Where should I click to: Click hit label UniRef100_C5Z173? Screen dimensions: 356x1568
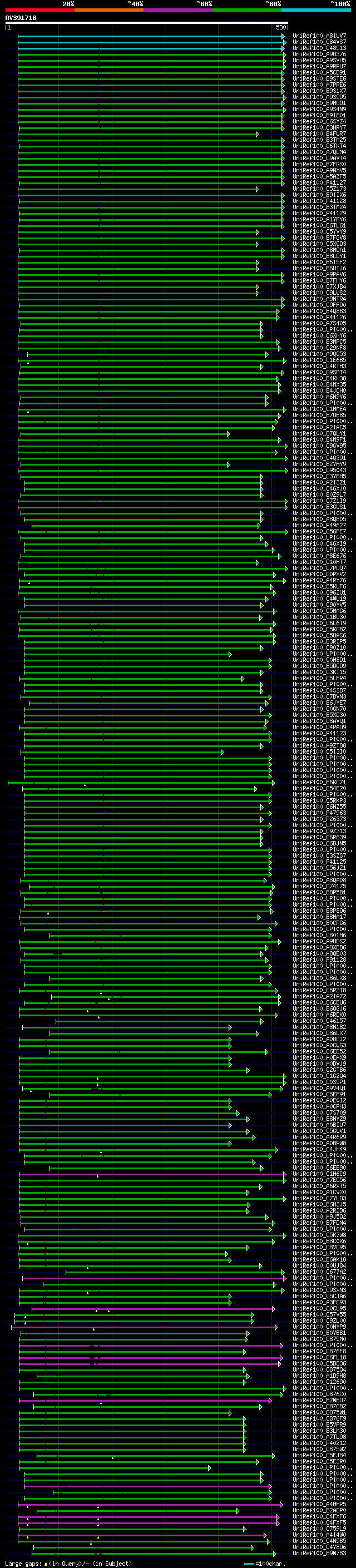coord(319,189)
